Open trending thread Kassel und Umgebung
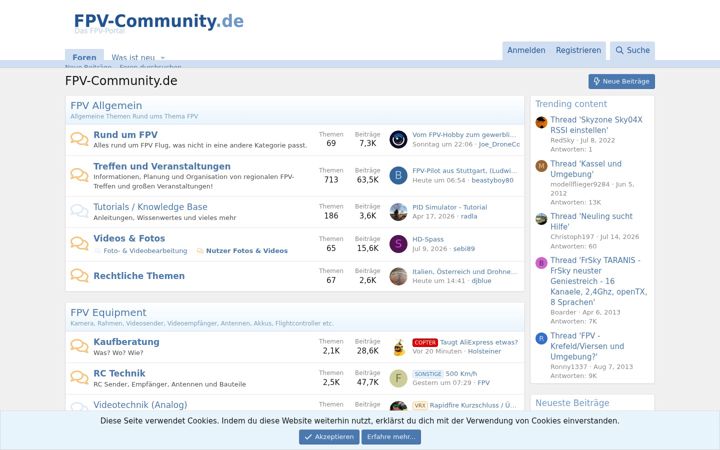Viewport: 720px width, 450px height. [586, 169]
